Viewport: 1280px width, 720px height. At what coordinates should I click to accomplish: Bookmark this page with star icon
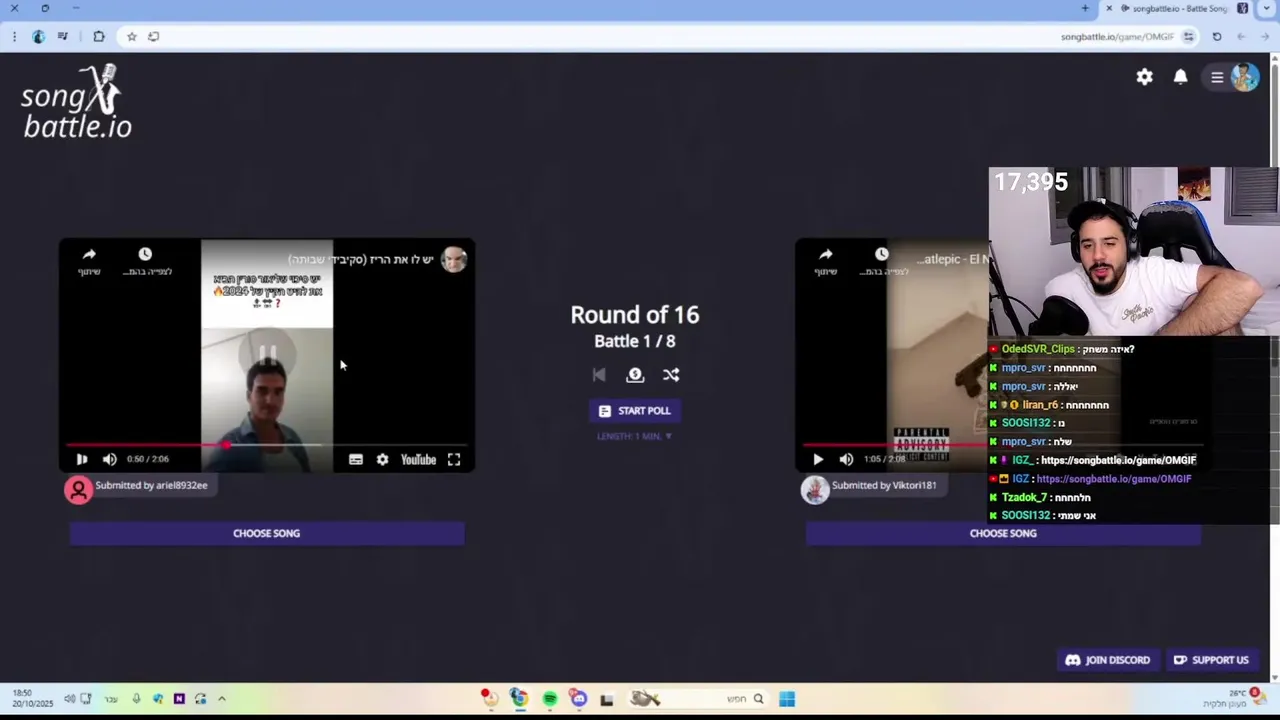point(131,37)
